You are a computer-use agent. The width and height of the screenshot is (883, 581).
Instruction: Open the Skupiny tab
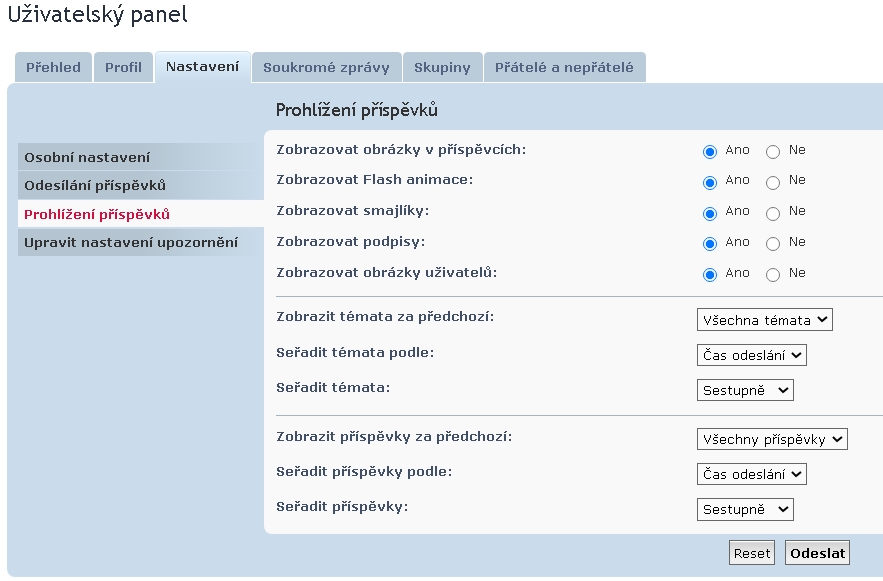pos(442,67)
